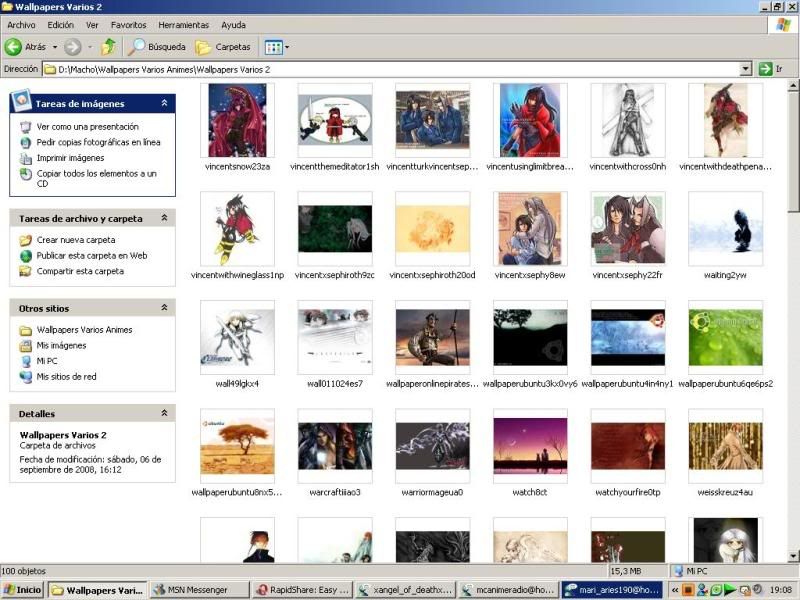This screenshot has width=800, height=600.
Task: Select the waiting2yw thumbnail
Action: 726,229
